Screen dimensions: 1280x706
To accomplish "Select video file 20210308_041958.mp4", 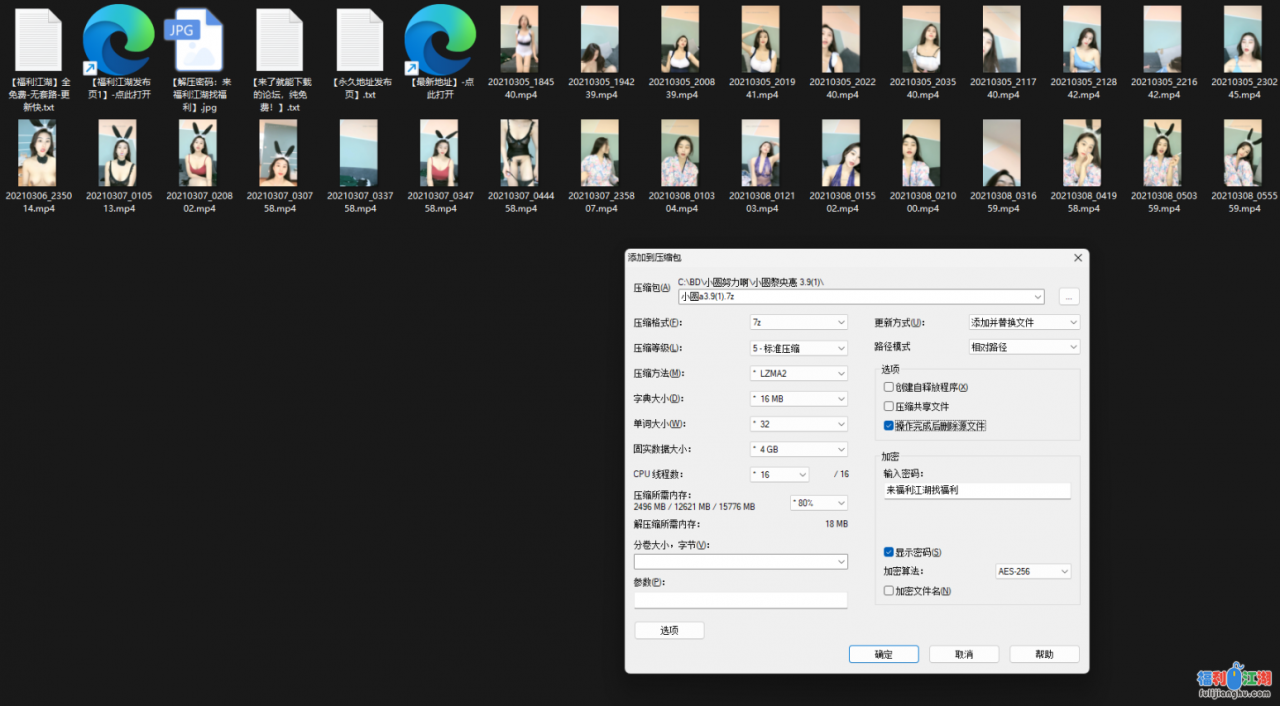I will click(1082, 153).
